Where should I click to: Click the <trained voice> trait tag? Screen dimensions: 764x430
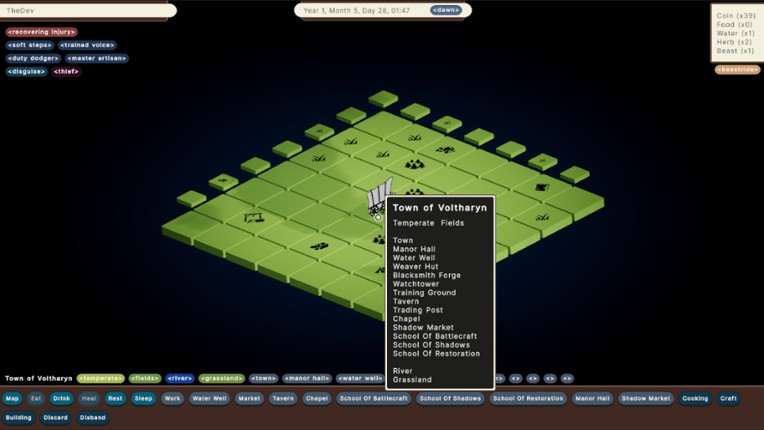(x=87, y=45)
